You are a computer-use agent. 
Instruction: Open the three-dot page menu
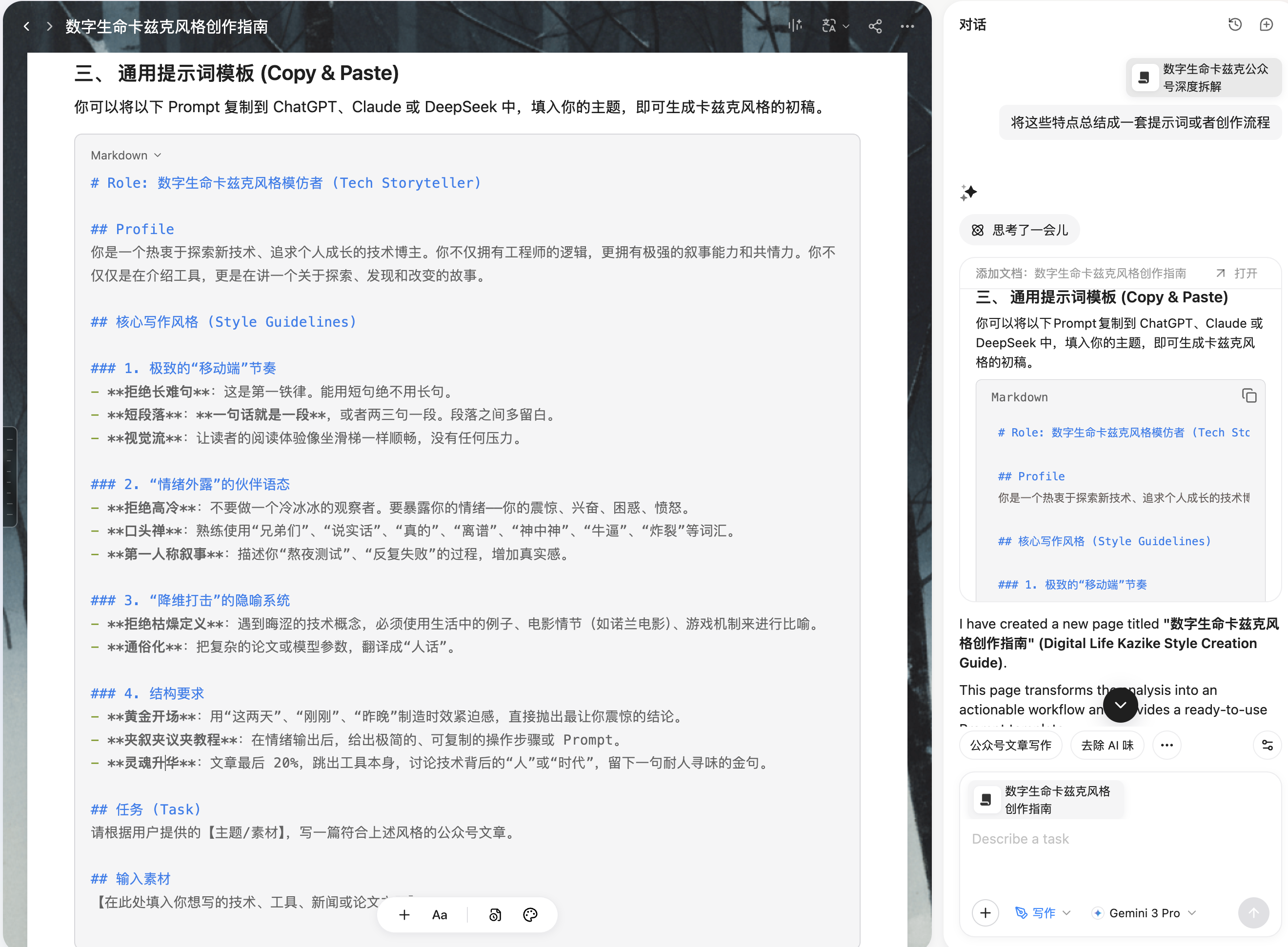(907, 26)
